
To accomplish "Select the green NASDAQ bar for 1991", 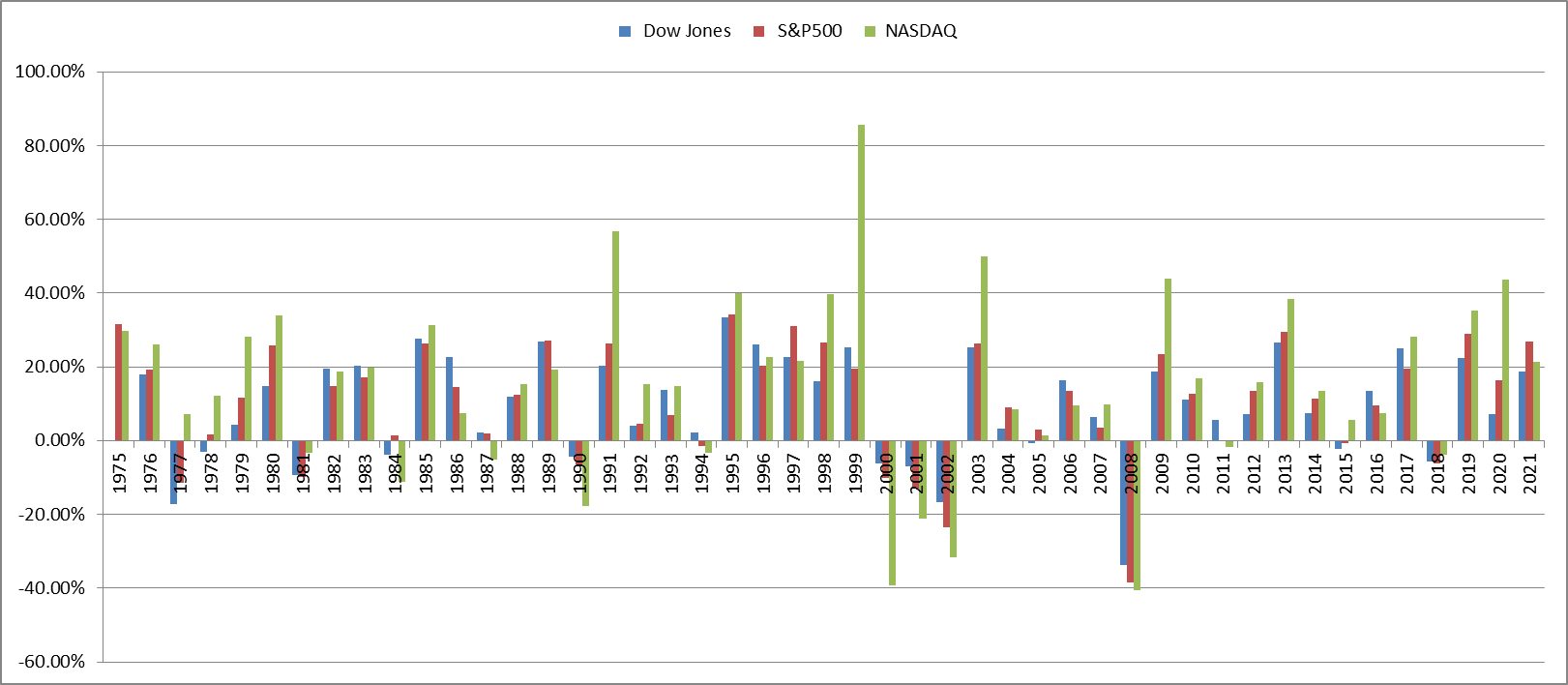I will [x=615, y=336].
